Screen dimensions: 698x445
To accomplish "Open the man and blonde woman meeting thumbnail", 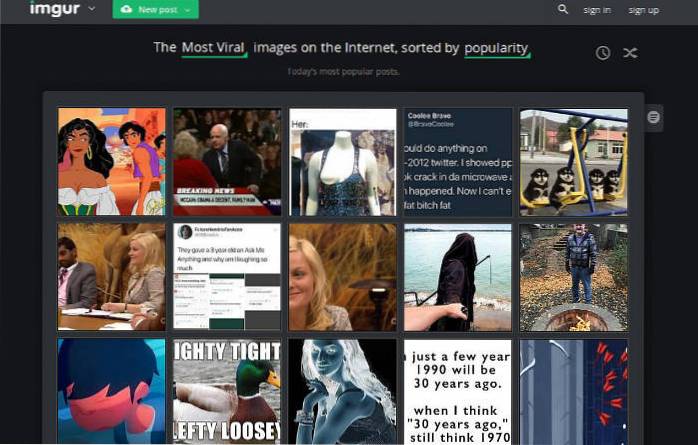I will [x=111, y=277].
